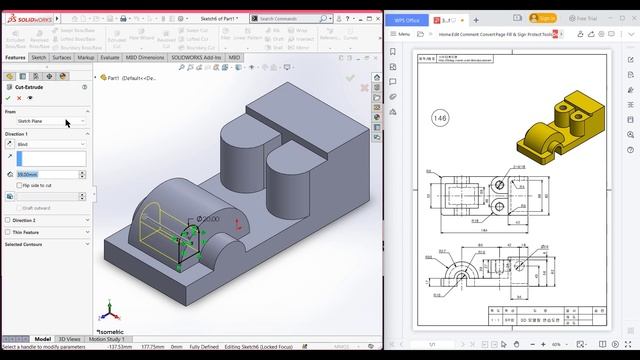640x360 pixels.
Task: Click the WPS Sign in button
Action: 543,18
